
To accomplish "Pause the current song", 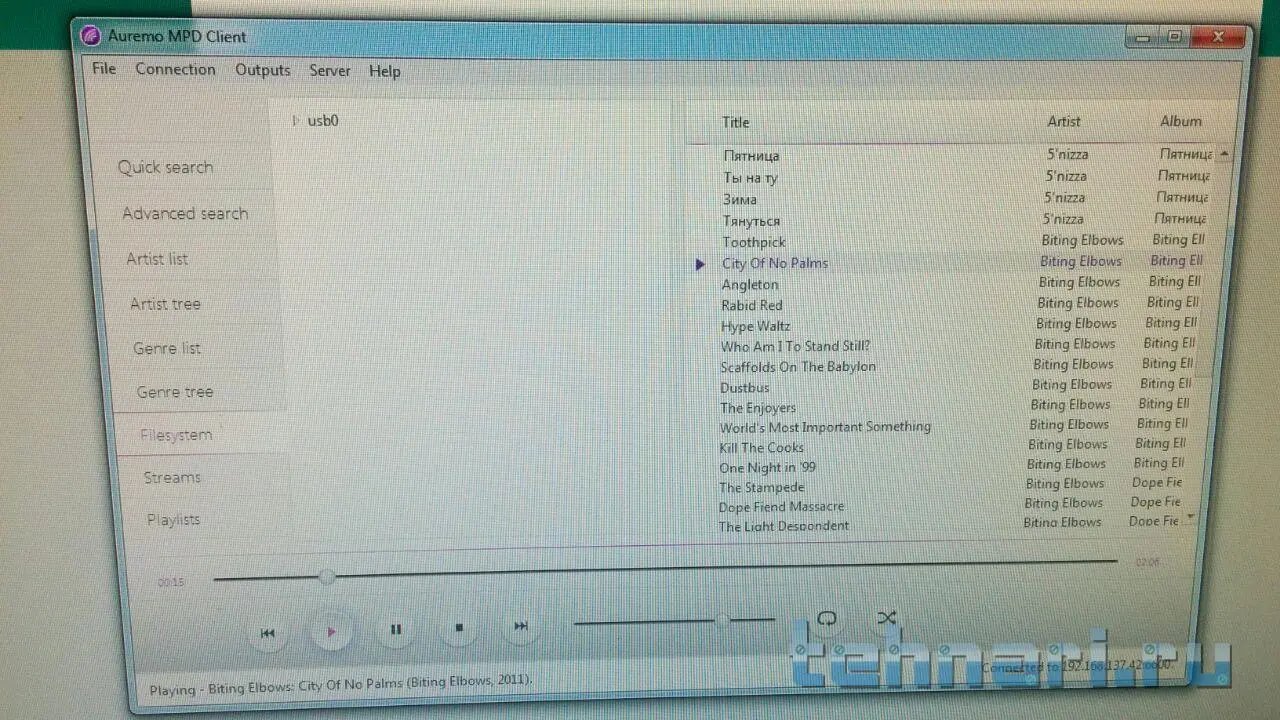I will (x=396, y=629).
